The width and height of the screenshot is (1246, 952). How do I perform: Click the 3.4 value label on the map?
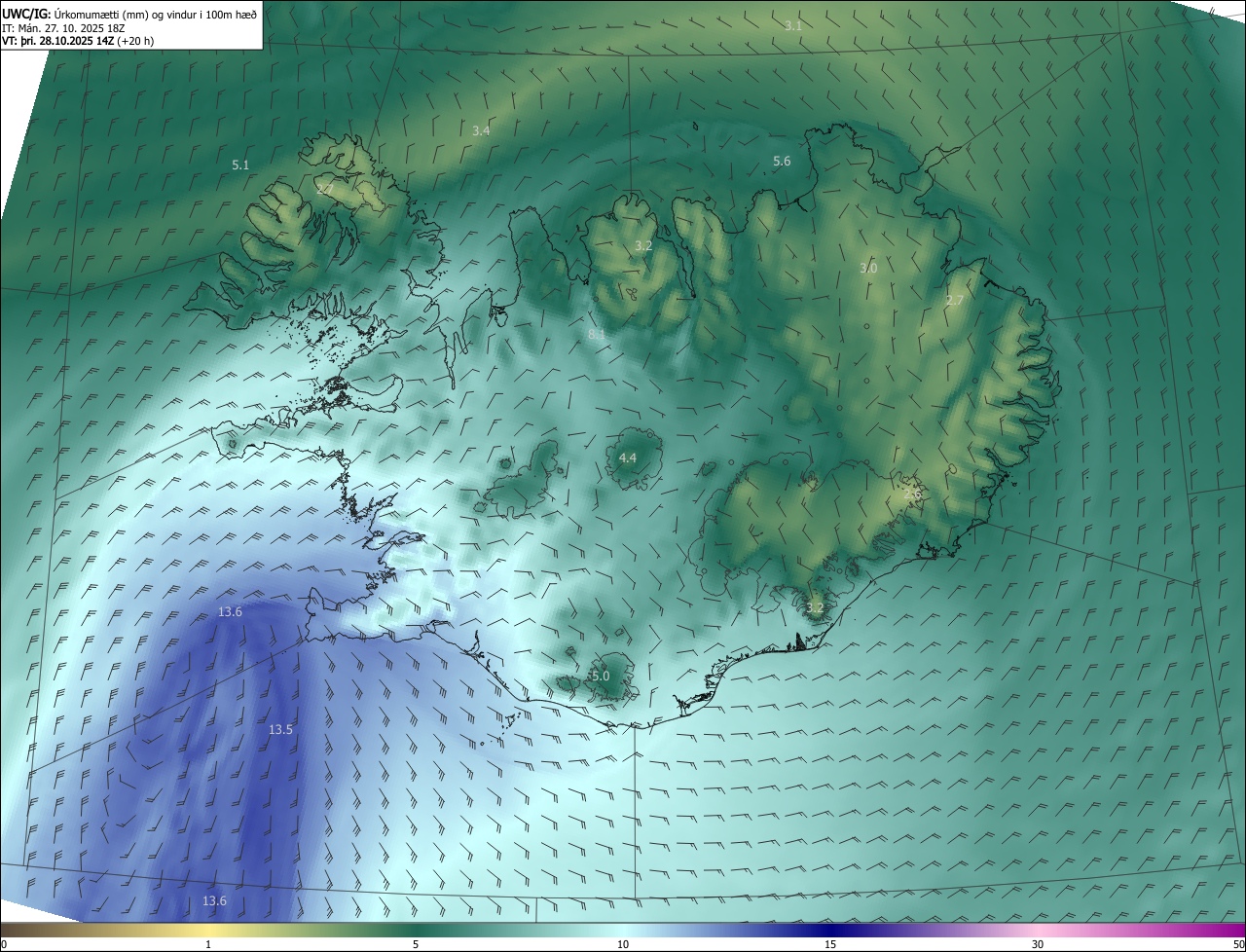point(481,130)
